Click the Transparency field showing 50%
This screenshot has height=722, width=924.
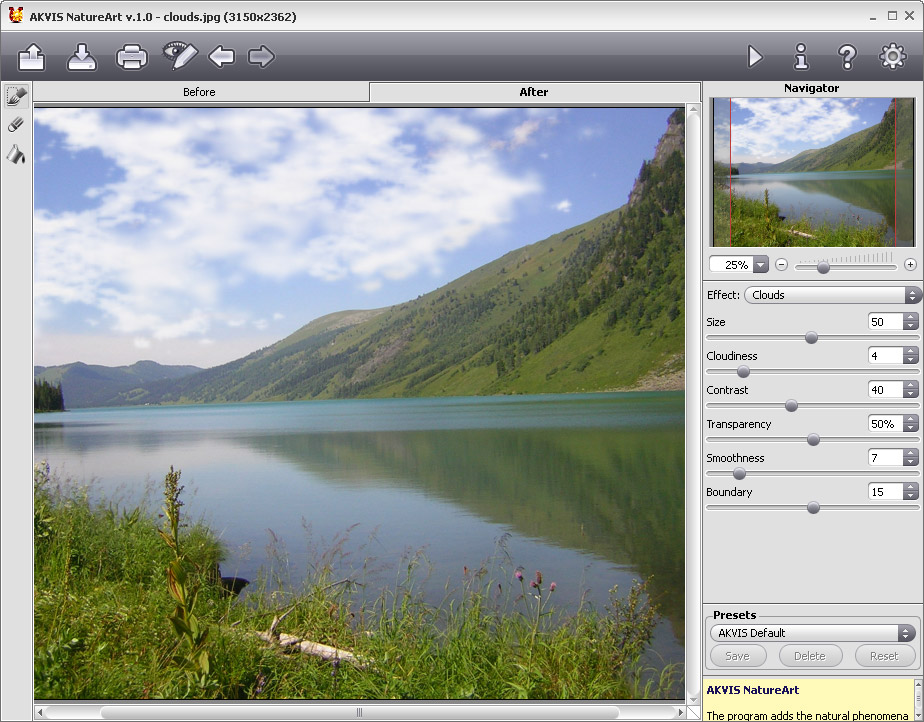886,424
